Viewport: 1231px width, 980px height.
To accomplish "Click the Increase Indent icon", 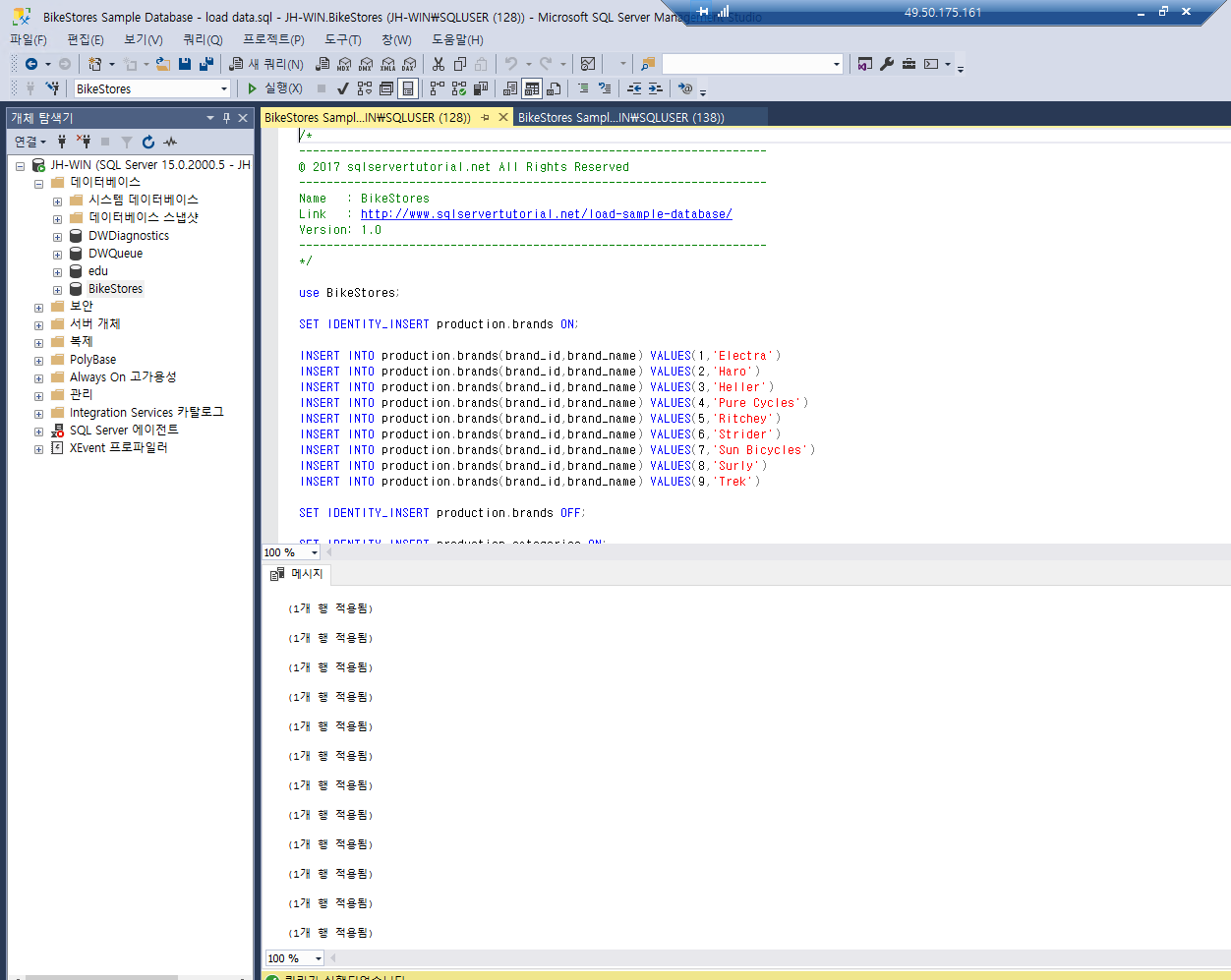I will coord(656,88).
